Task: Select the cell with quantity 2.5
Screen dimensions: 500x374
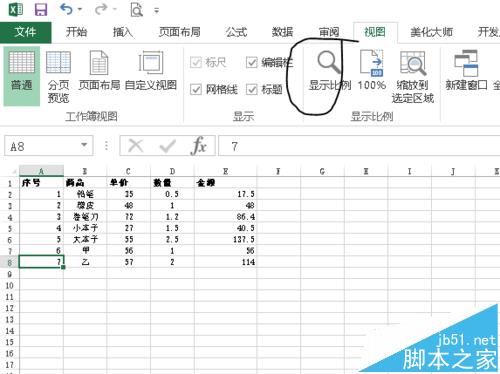Action: coord(172,240)
